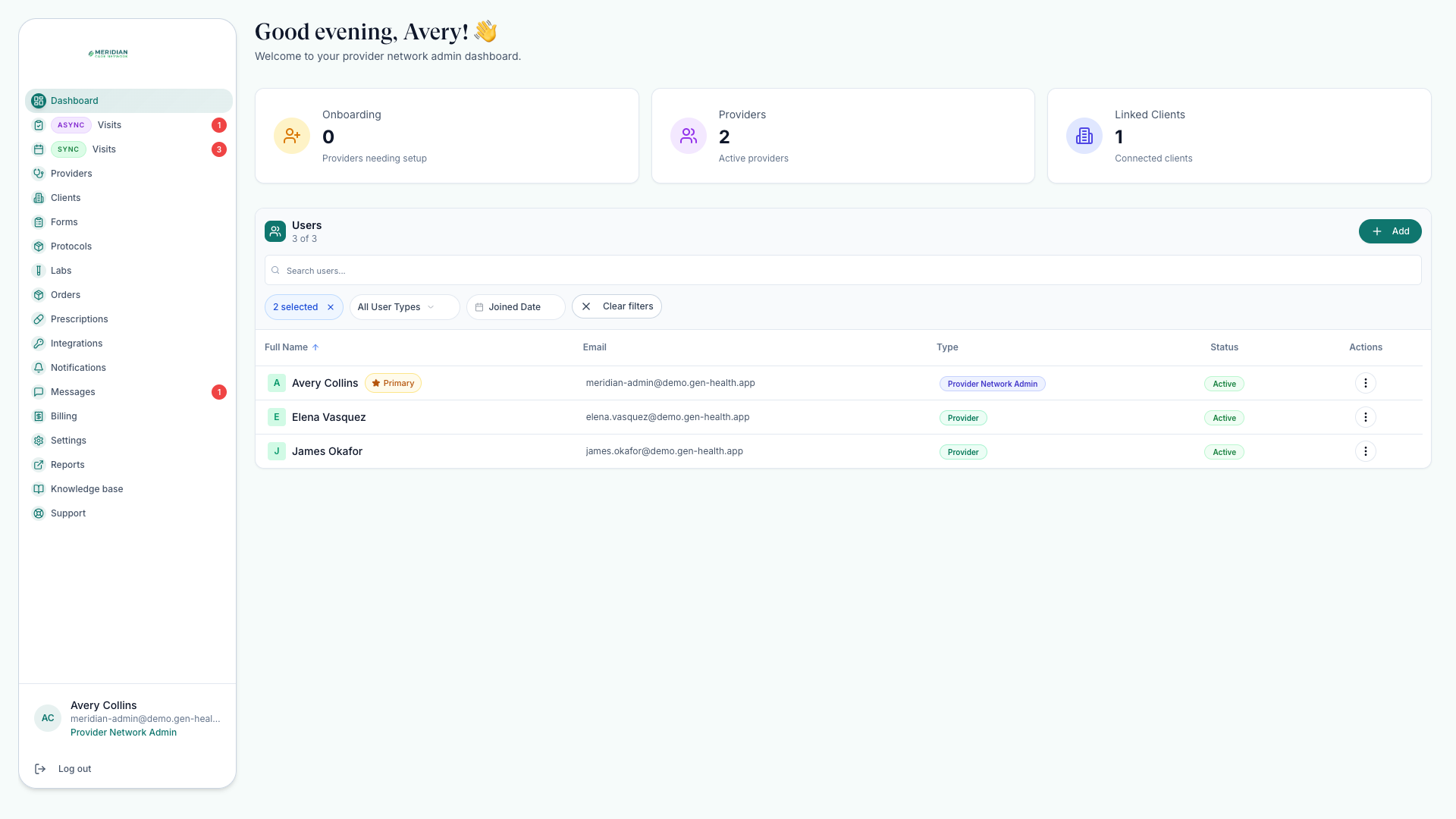
Task: Click the Integrations key icon
Action: click(x=39, y=344)
